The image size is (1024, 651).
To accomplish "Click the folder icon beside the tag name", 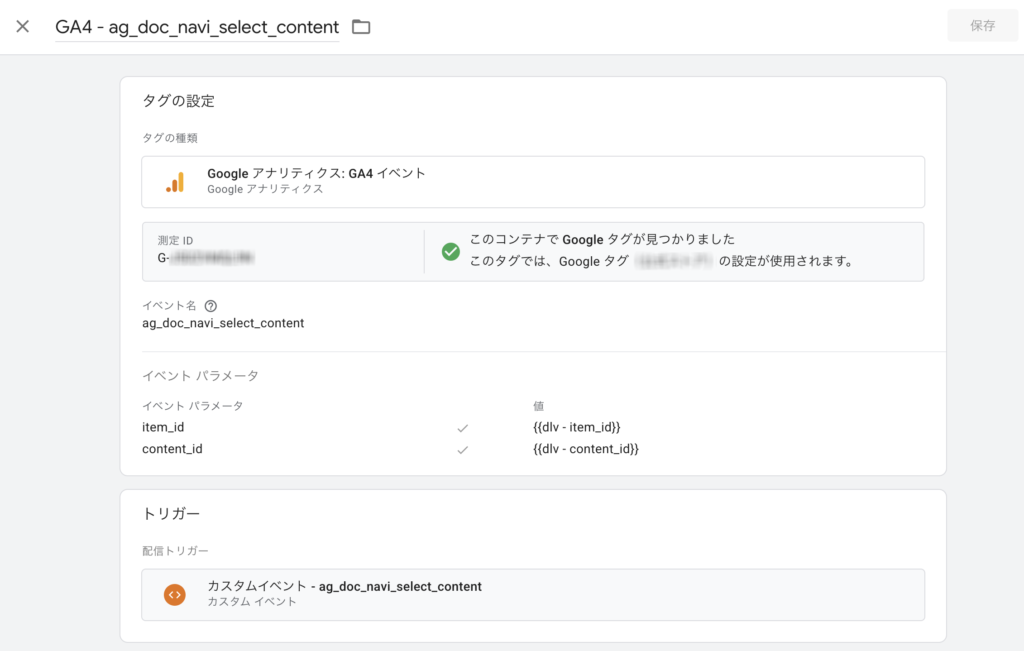I will point(361,27).
